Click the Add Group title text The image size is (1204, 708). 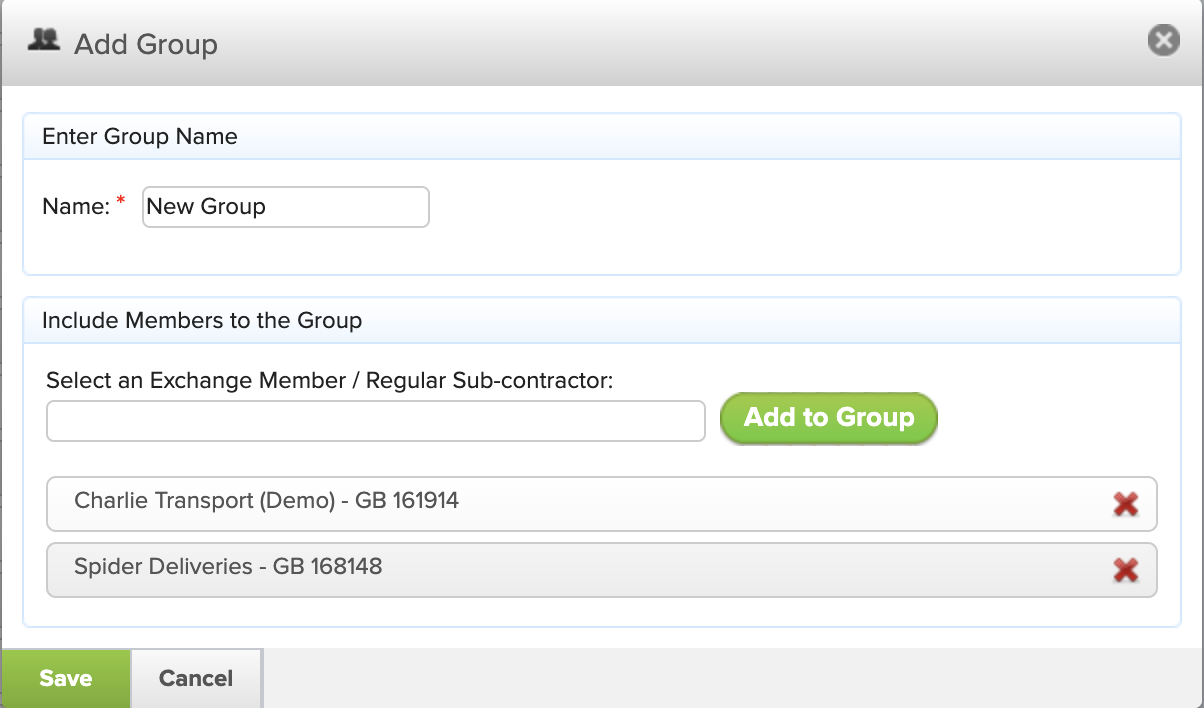tap(146, 45)
